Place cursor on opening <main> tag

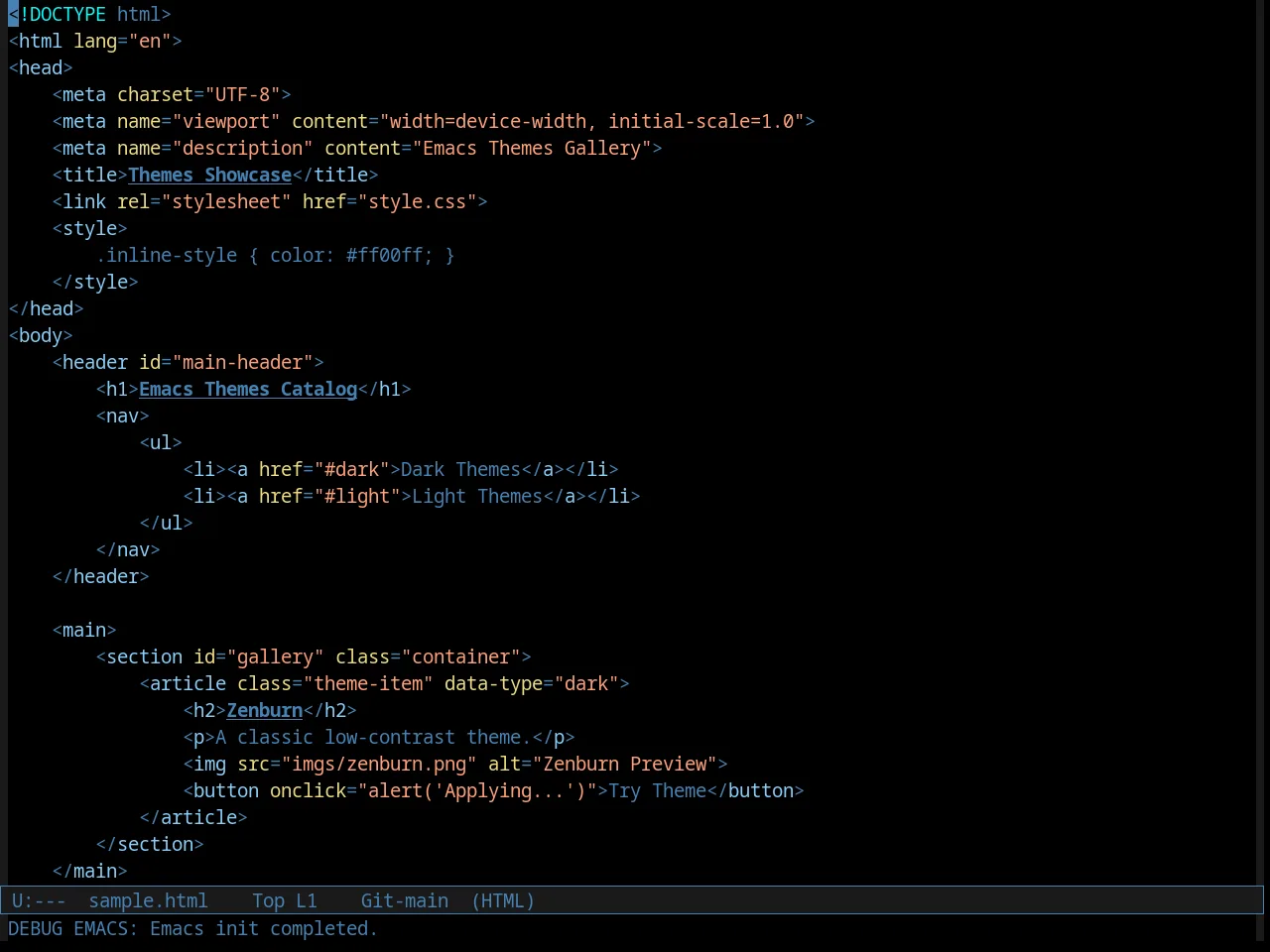click(x=84, y=630)
